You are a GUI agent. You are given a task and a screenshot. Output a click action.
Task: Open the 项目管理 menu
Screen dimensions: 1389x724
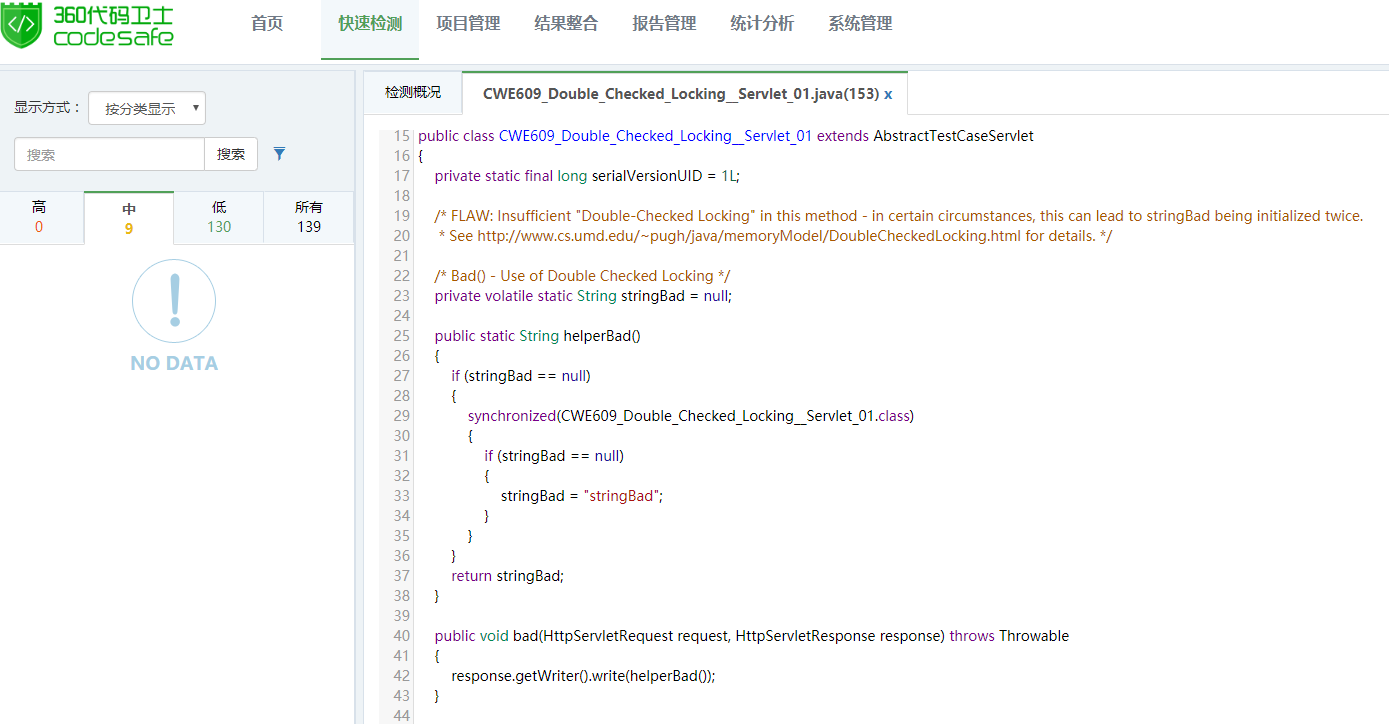[468, 24]
